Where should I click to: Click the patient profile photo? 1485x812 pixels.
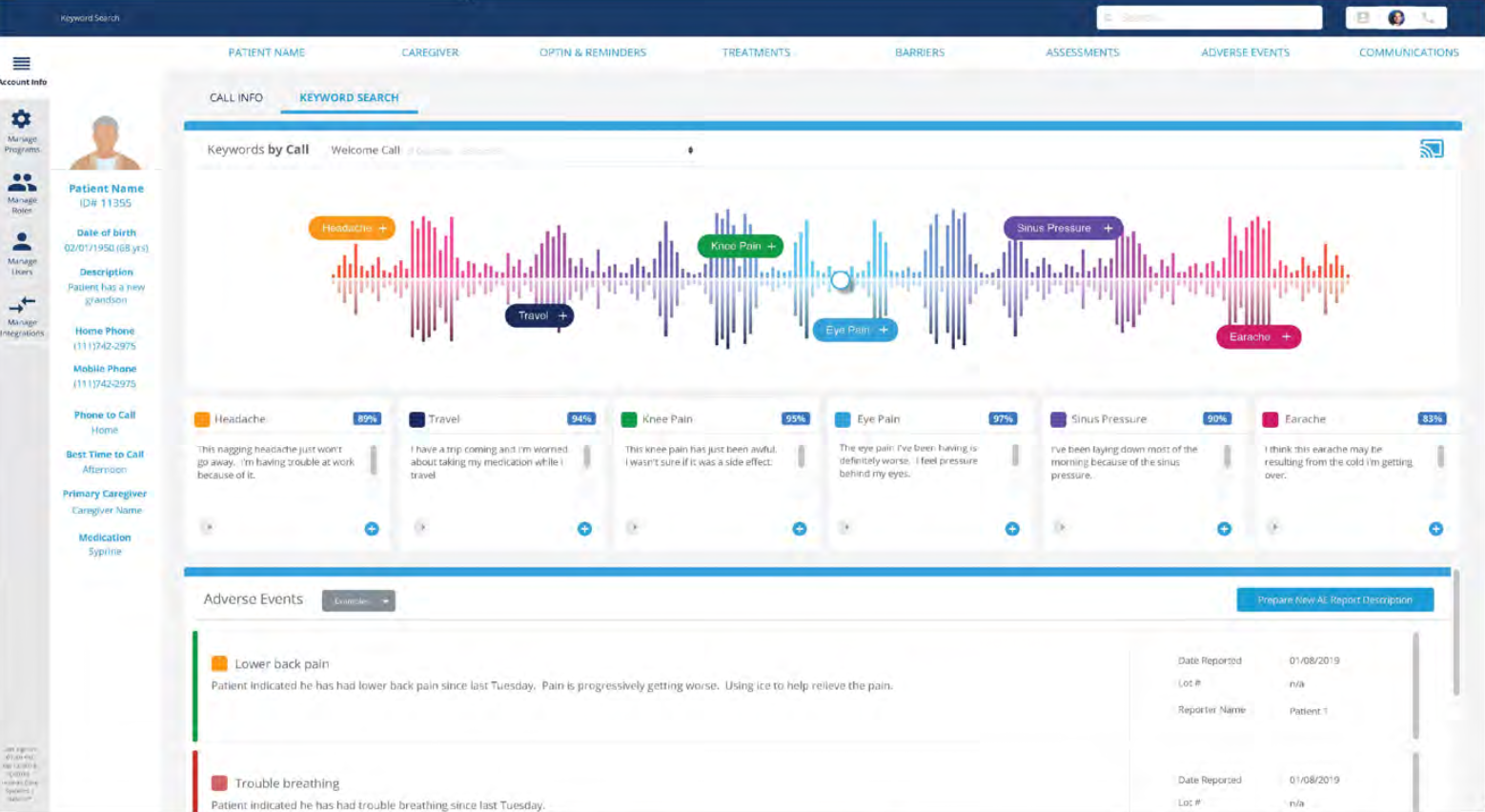click(106, 142)
